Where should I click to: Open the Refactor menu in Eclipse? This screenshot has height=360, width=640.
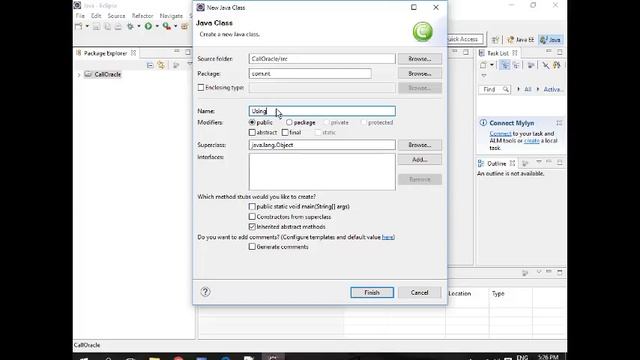142,16
